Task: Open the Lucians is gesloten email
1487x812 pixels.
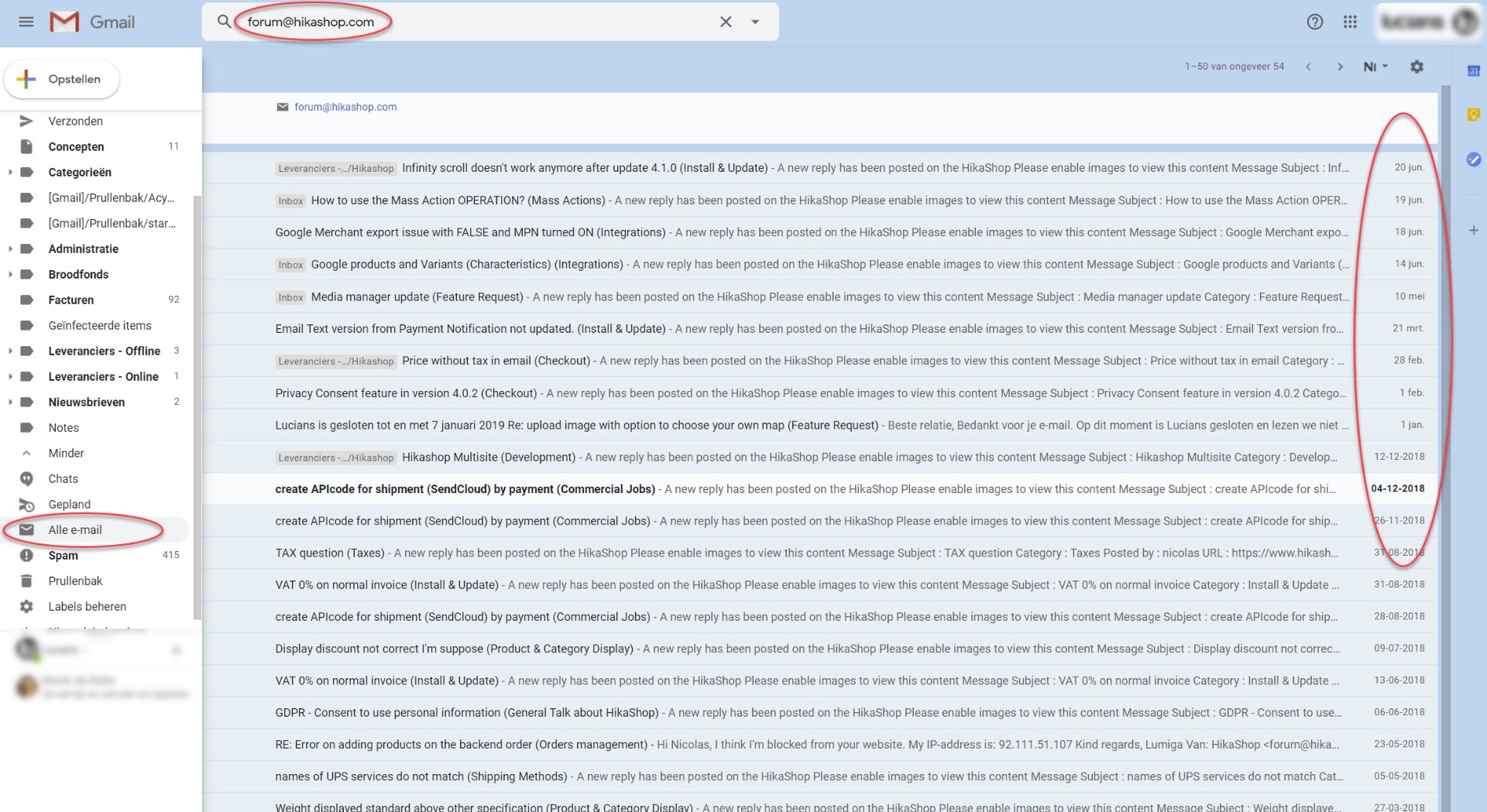Action: 819,425
